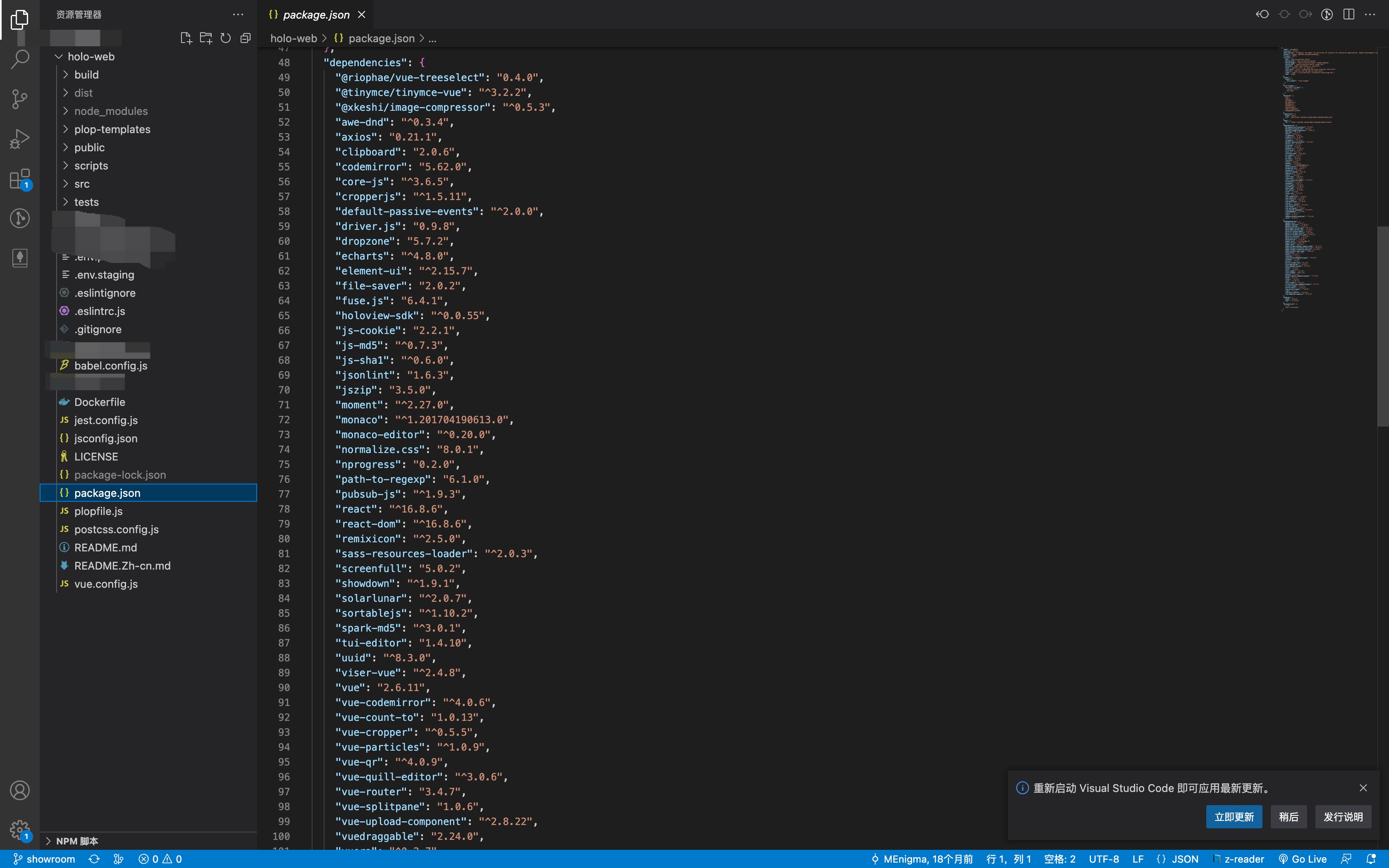Open the Source Control view
Image resolution: width=1389 pixels, height=868 pixels.
pos(19,99)
